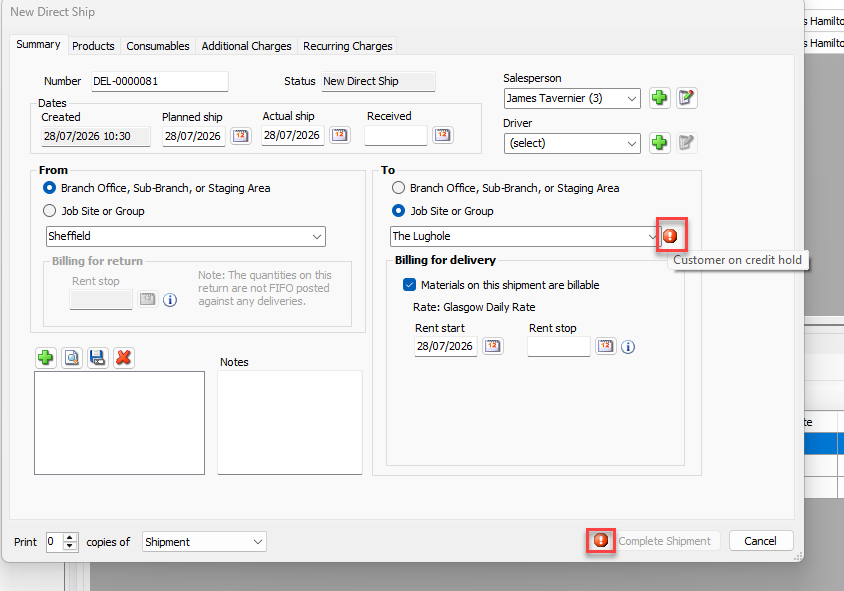Switch to the Summary tab

(x=38, y=44)
